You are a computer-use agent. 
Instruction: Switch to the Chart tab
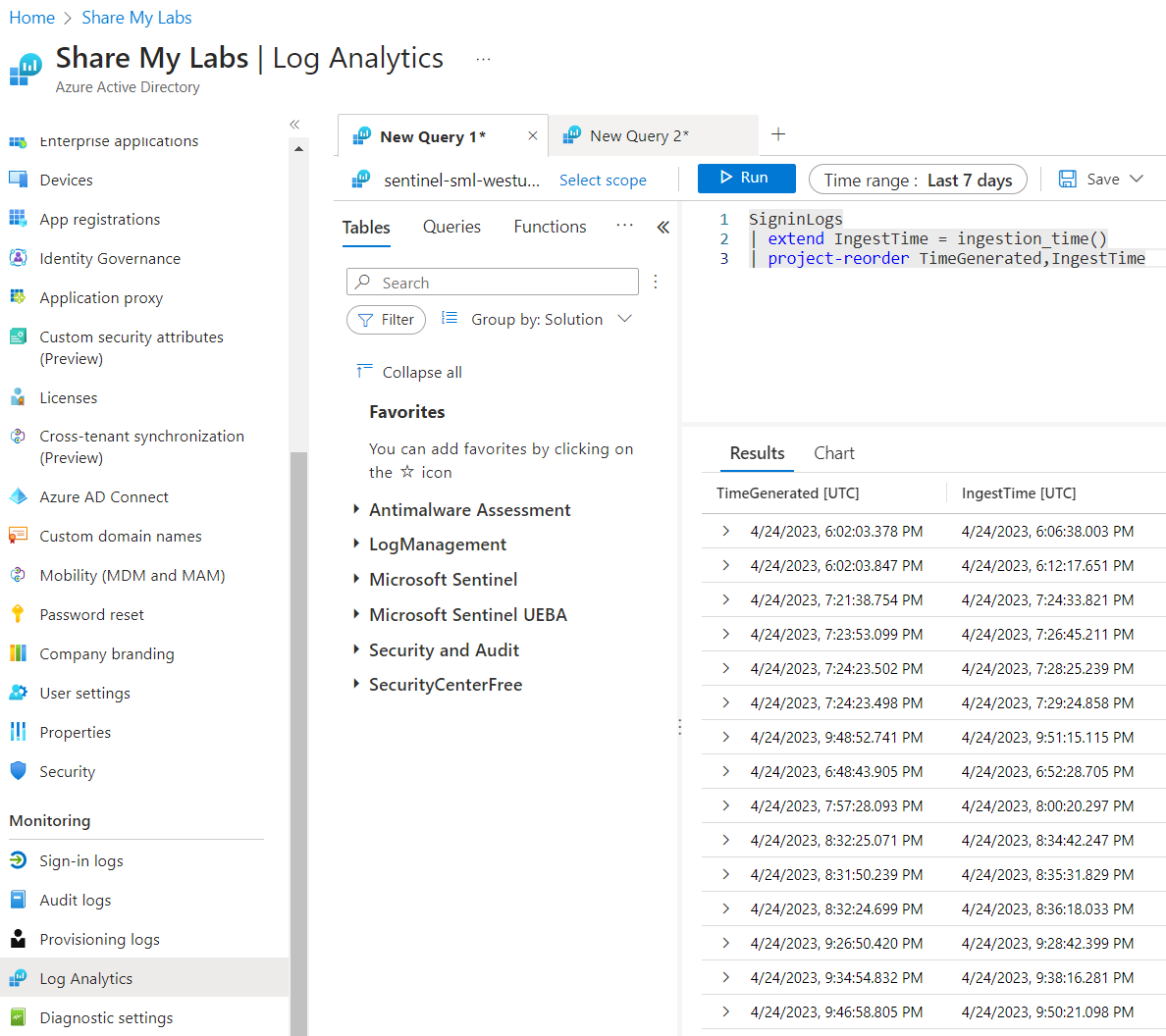(833, 453)
